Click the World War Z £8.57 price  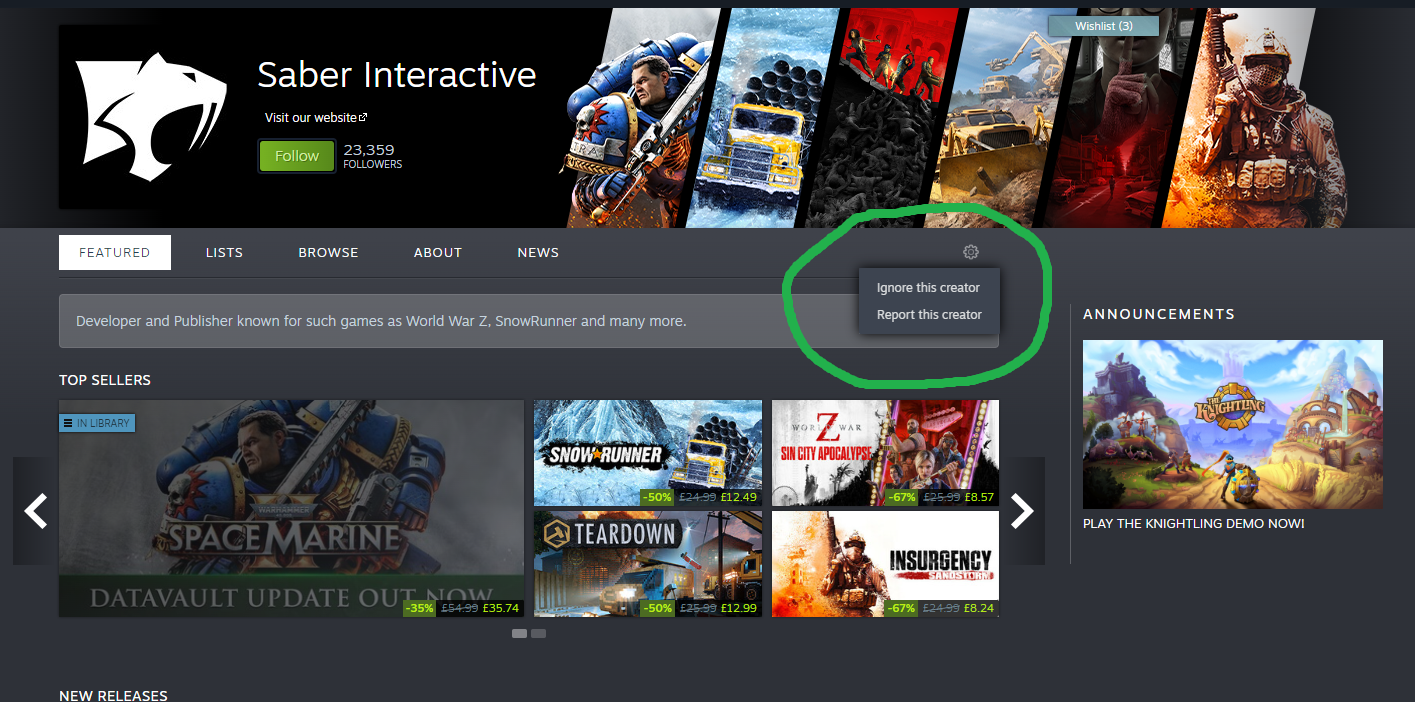click(979, 497)
